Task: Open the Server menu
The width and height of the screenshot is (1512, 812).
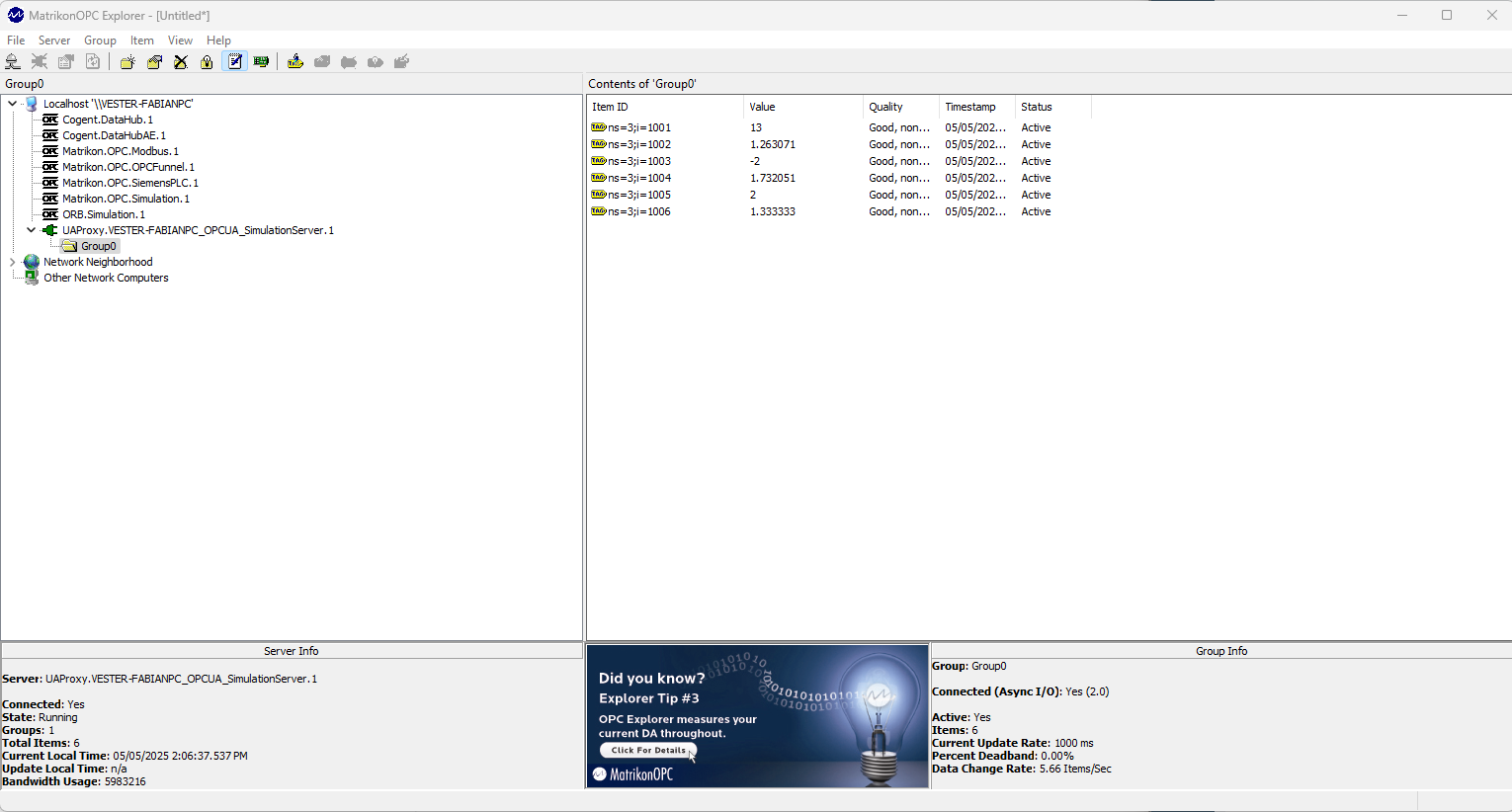Action: click(54, 41)
